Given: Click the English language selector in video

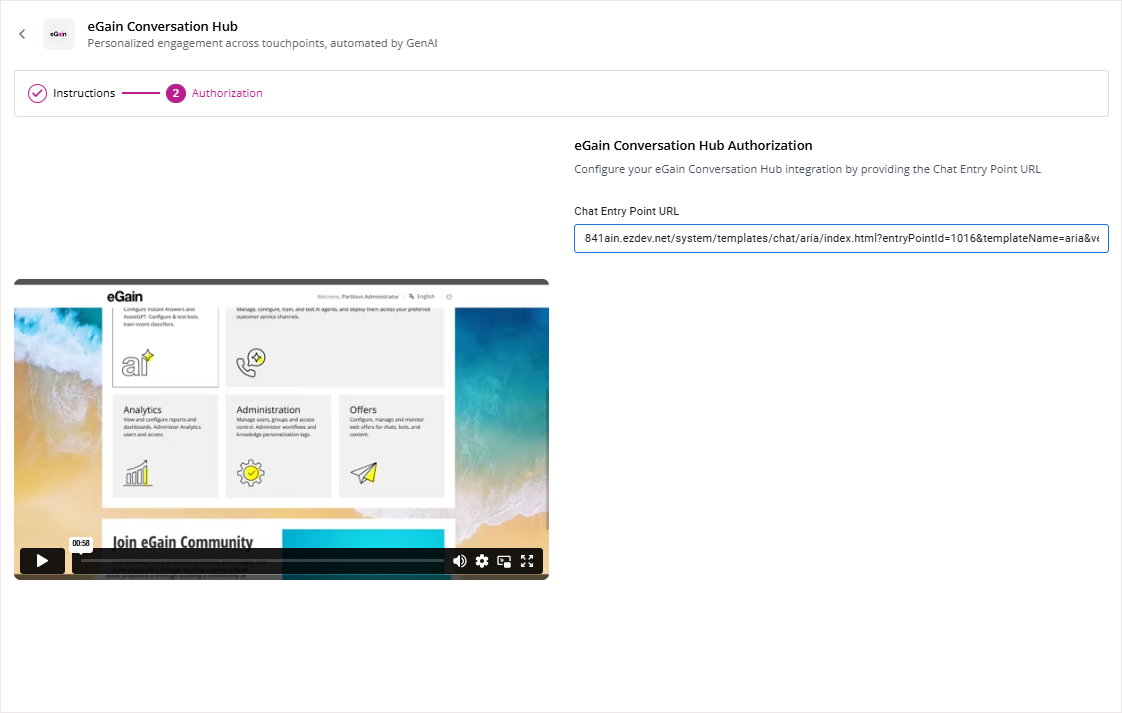Looking at the screenshot, I should click(421, 297).
